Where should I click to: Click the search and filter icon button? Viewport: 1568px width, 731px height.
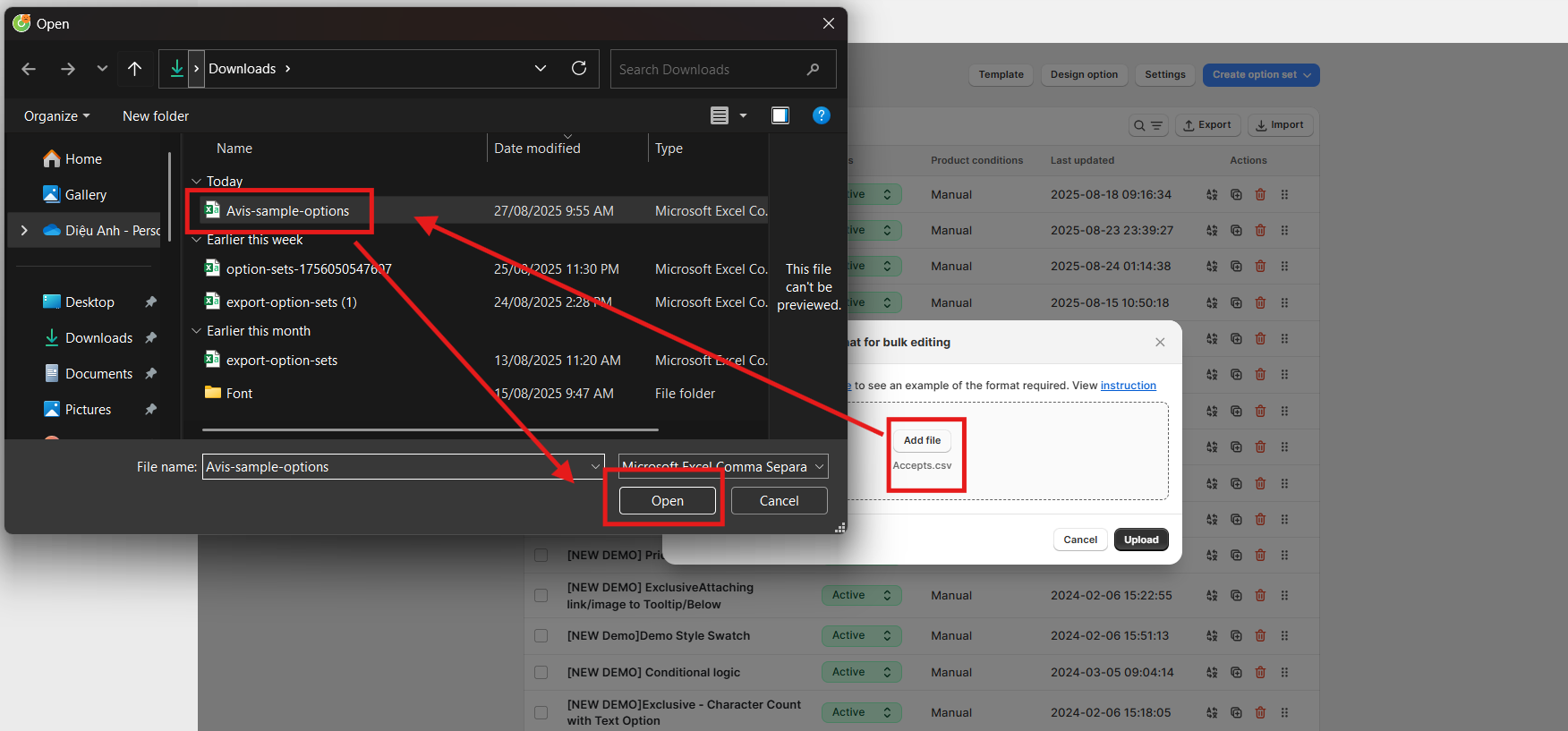coord(1147,125)
